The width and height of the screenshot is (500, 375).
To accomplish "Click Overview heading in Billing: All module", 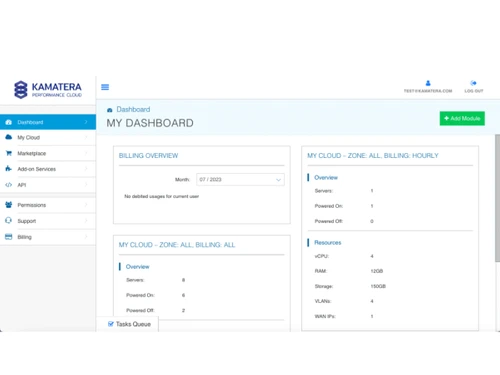I will [137, 267].
